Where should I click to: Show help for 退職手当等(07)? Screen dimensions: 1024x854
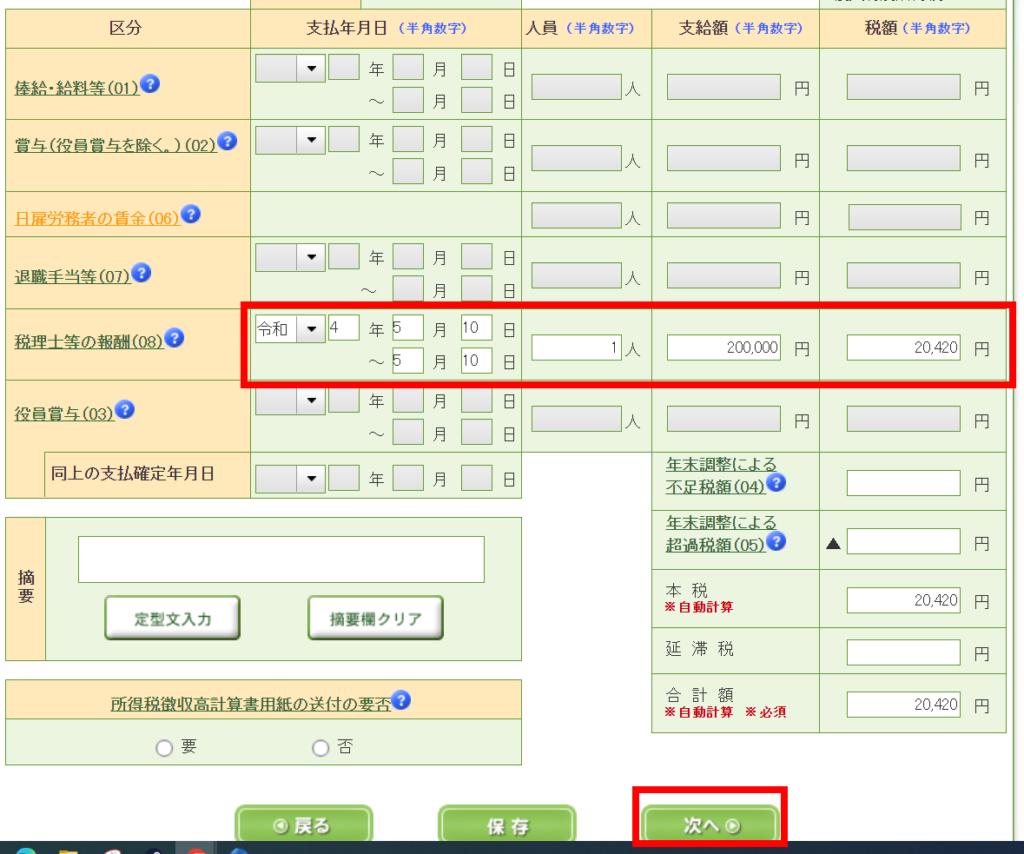pyautogui.click(x=142, y=273)
